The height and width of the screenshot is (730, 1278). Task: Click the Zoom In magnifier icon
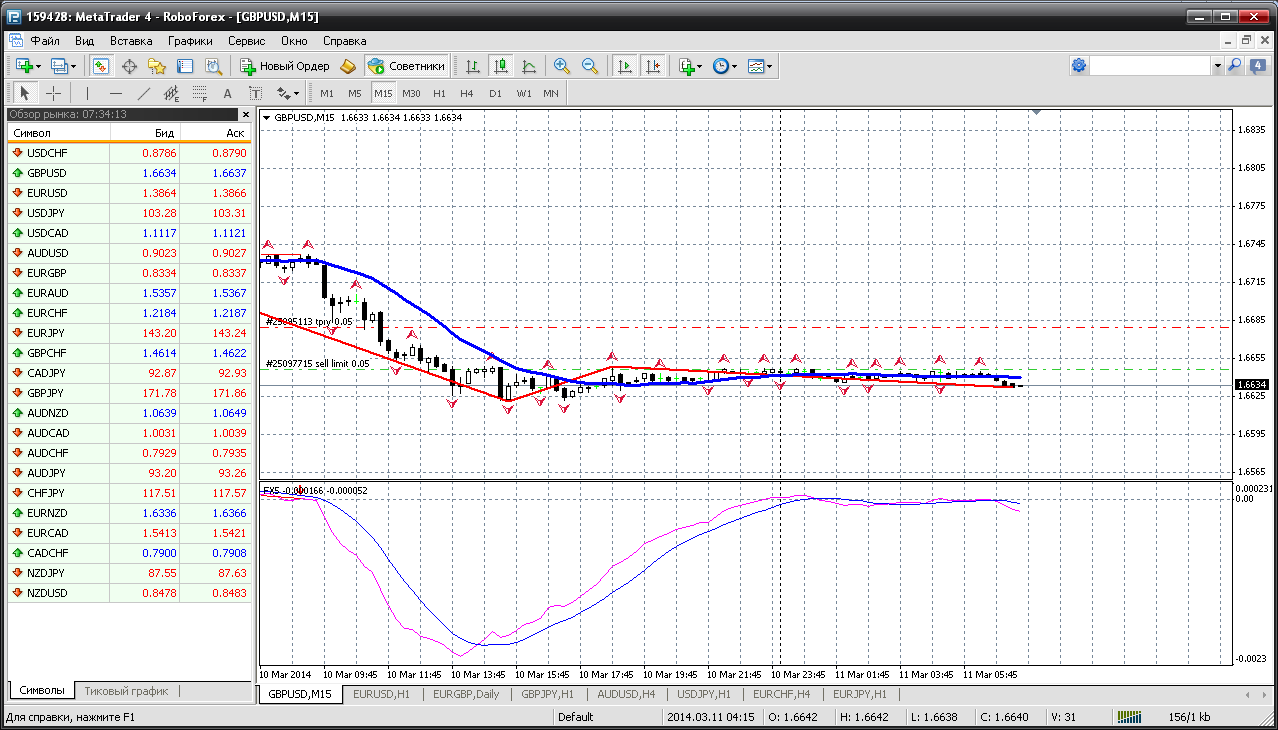(x=562, y=66)
